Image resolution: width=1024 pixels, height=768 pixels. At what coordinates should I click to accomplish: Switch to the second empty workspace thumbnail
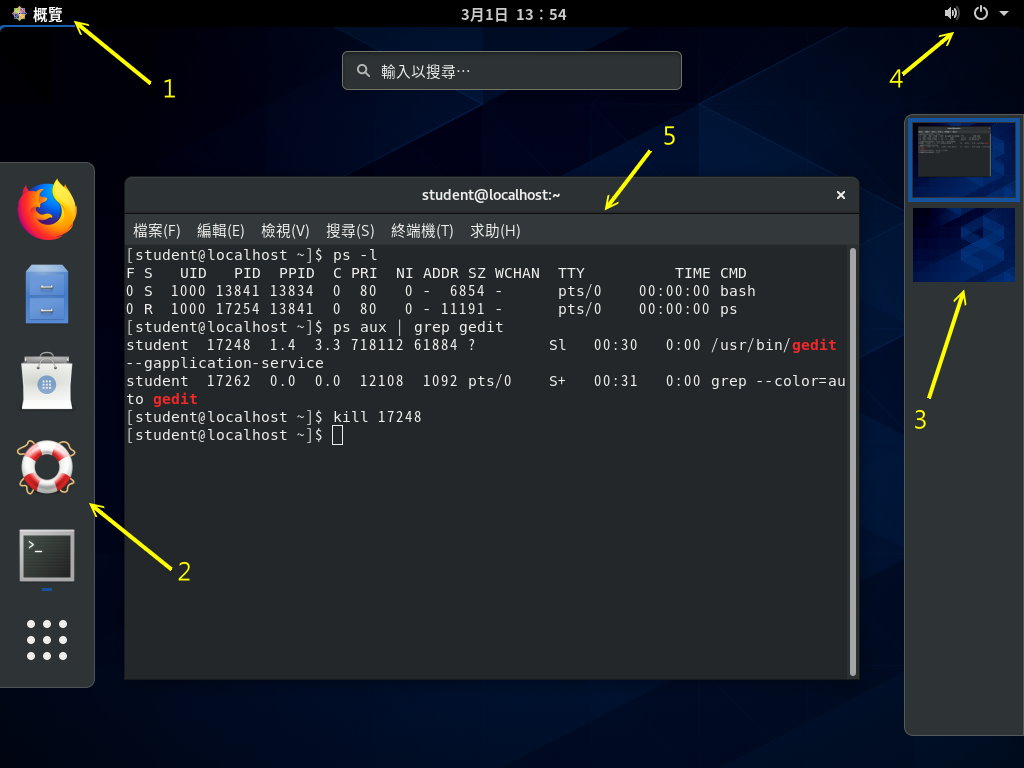coord(963,245)
